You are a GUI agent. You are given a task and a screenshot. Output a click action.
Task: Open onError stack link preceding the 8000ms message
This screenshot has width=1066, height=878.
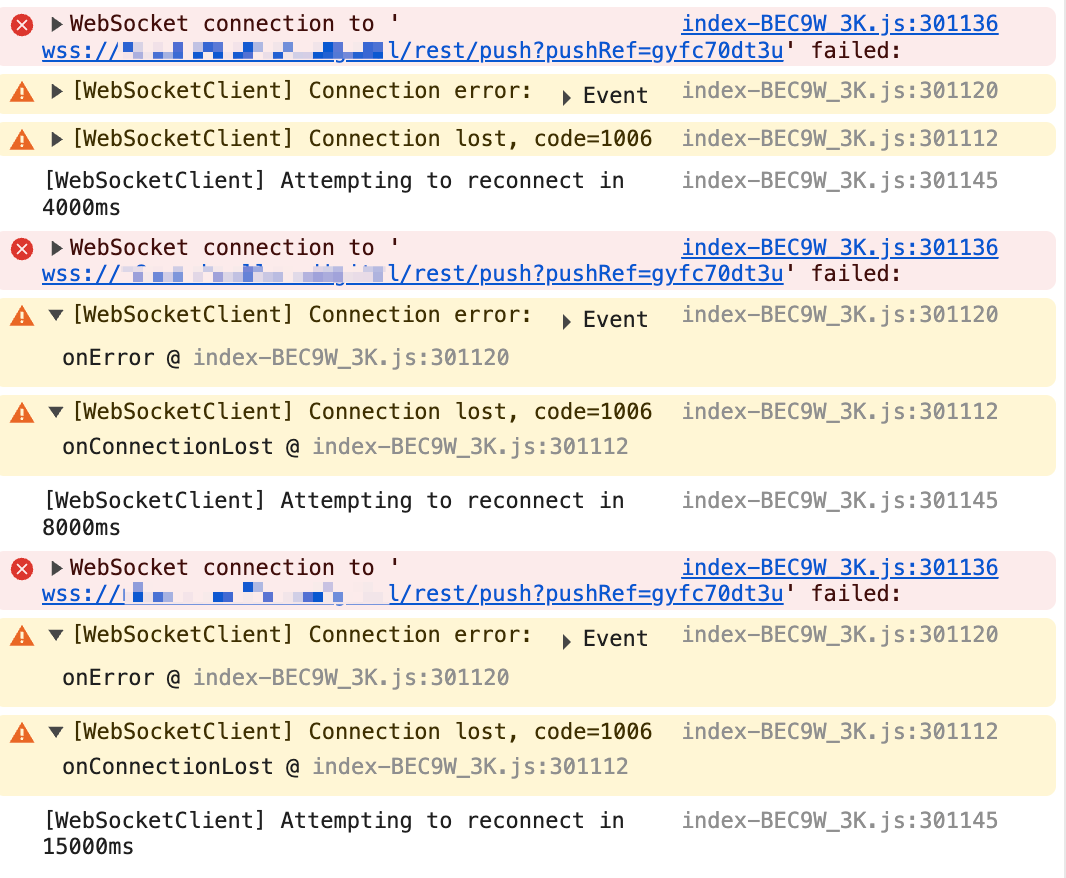point(351,358)
